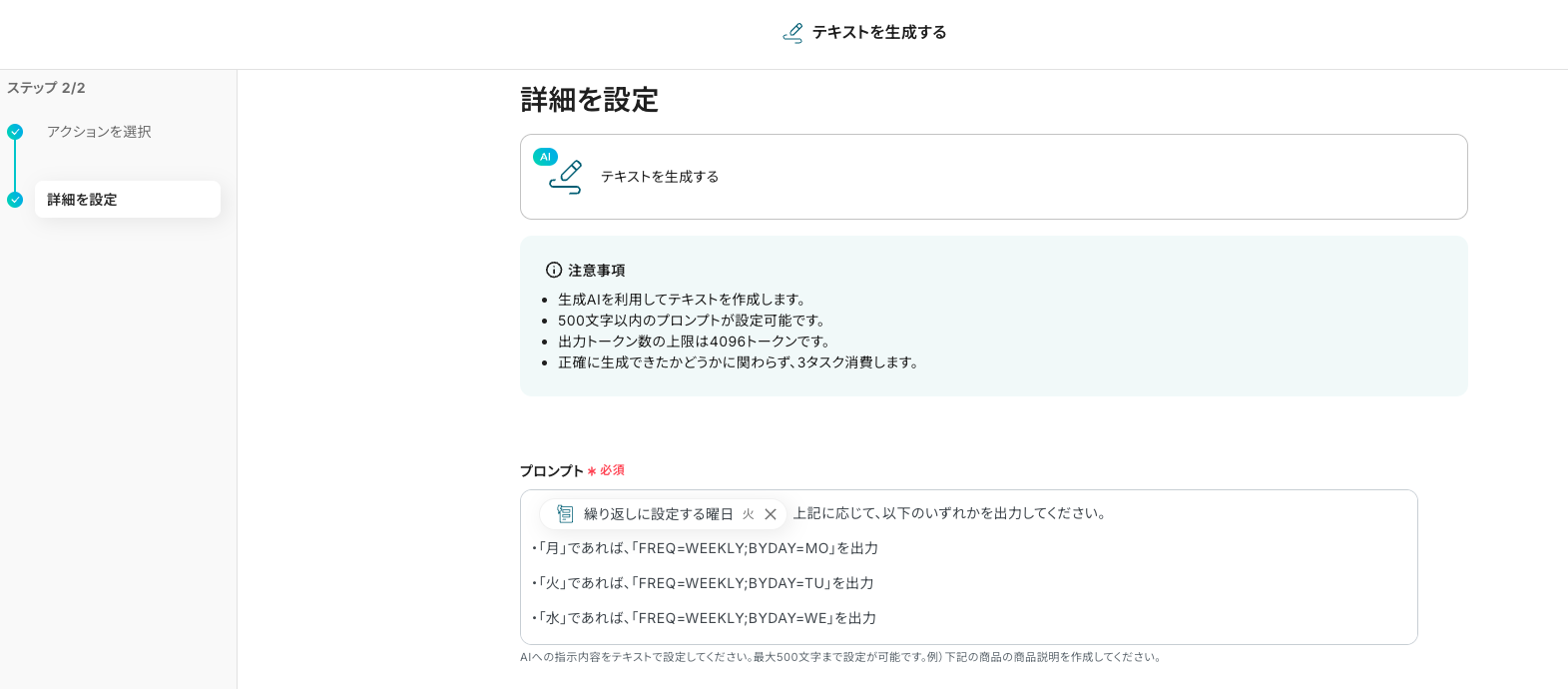Image resolution: width=1568 pixels, height=689 pixels.
Task: Click the document icon in the prompt chip
Action: (x=565, y=514)
